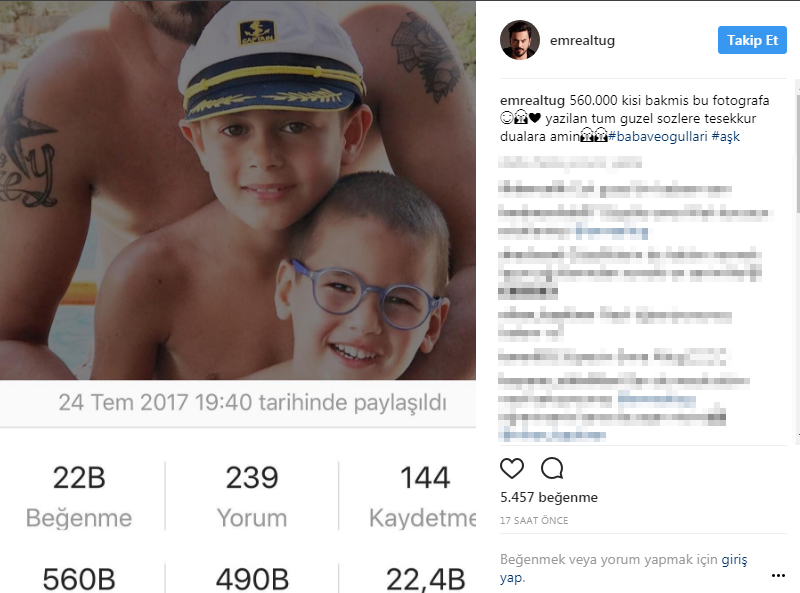The image size is (800, 593).
Task: Open the #babaveogullari hashtag
Action: (658, 136)
